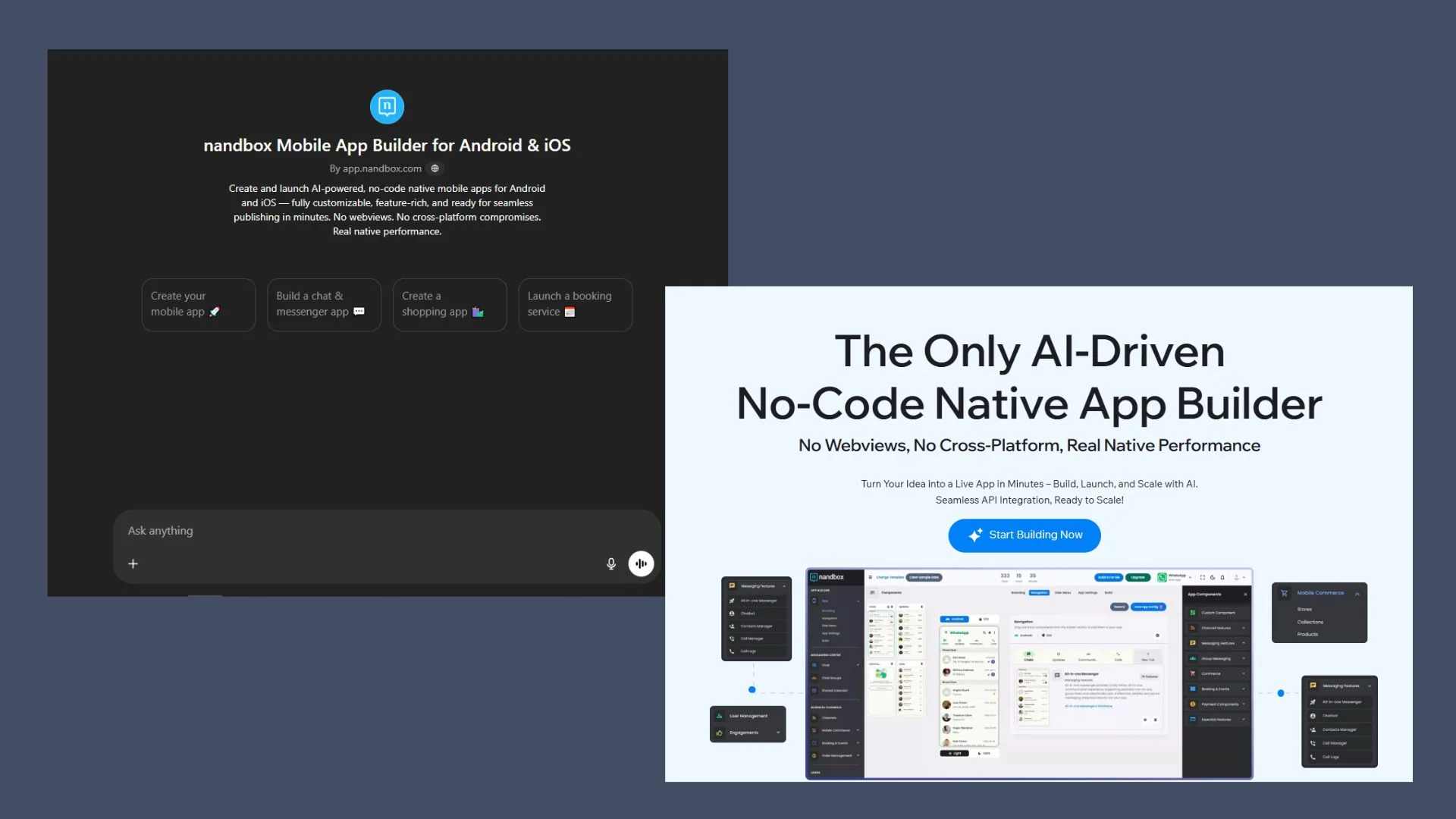Open the App Settings tab
Viewport: 1456px width, 819px height.
1087,592
